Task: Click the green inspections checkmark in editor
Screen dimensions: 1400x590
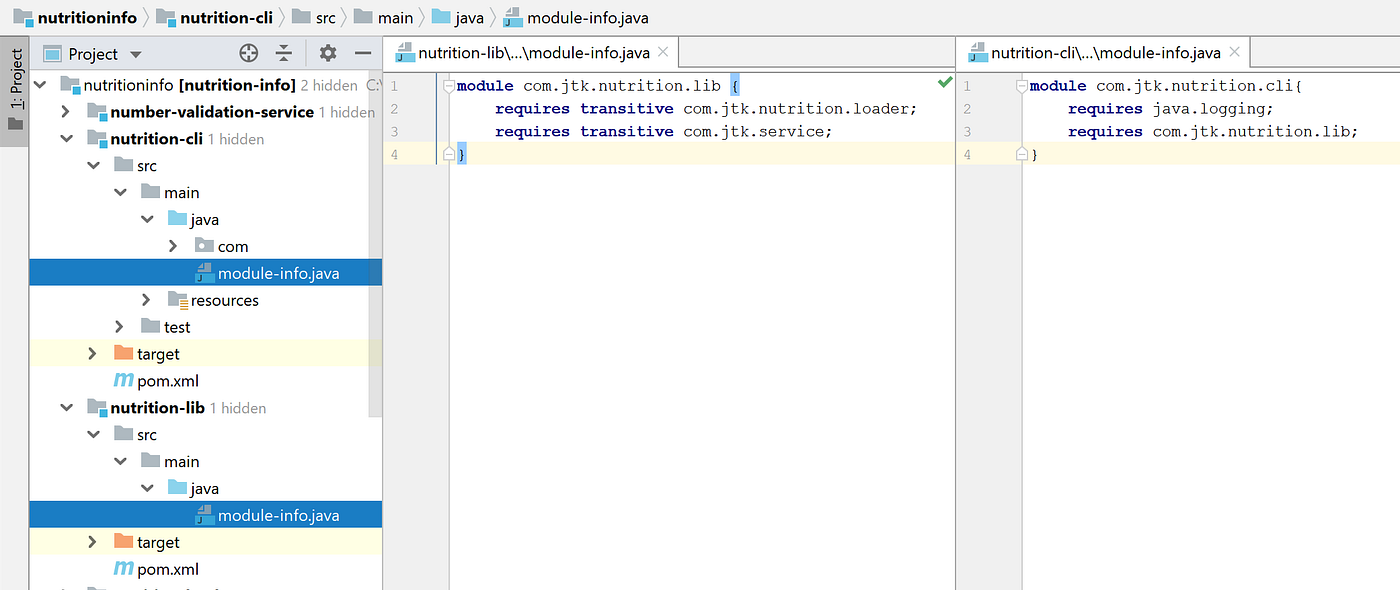Action: tap(944, 84)
